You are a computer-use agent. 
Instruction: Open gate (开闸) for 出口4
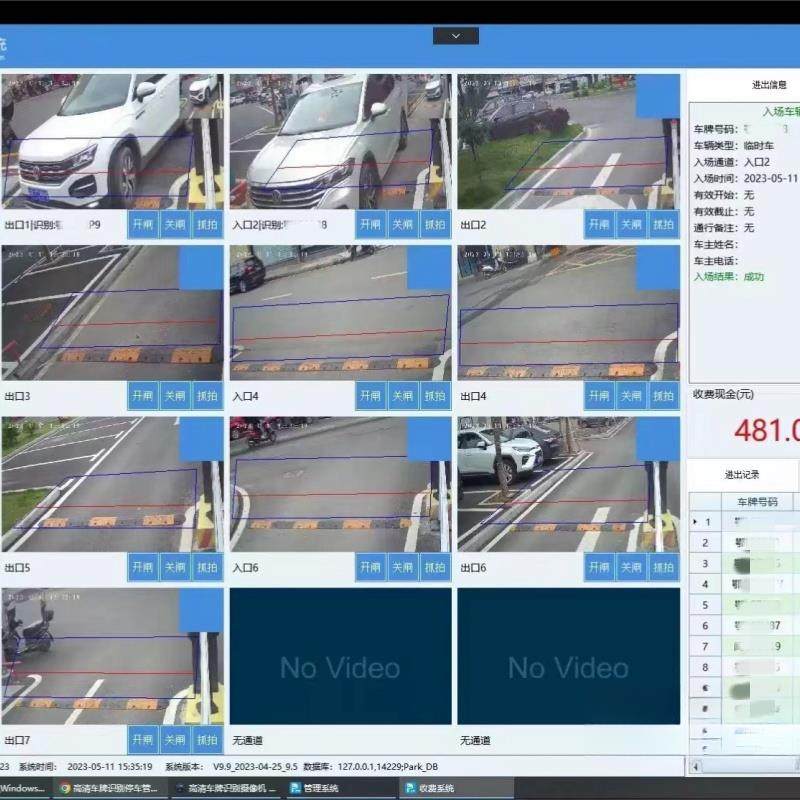(599, 396)
